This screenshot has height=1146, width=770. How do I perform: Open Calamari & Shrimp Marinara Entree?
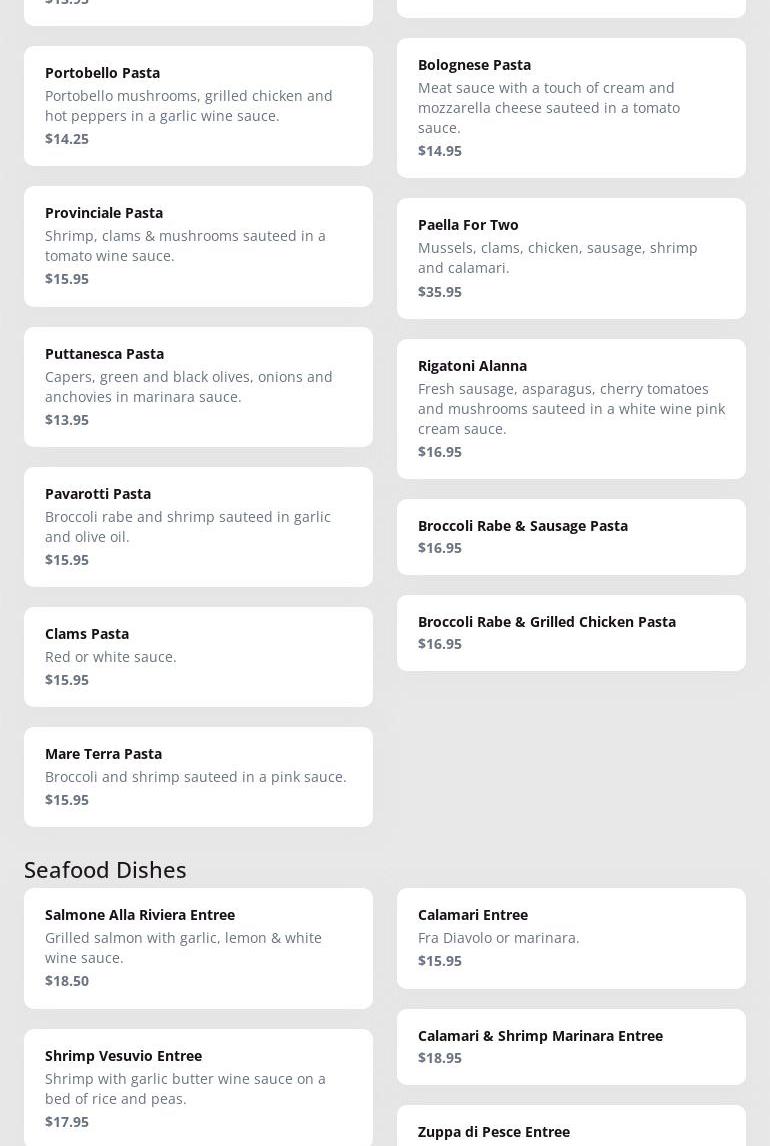(x=571, y=1046)
